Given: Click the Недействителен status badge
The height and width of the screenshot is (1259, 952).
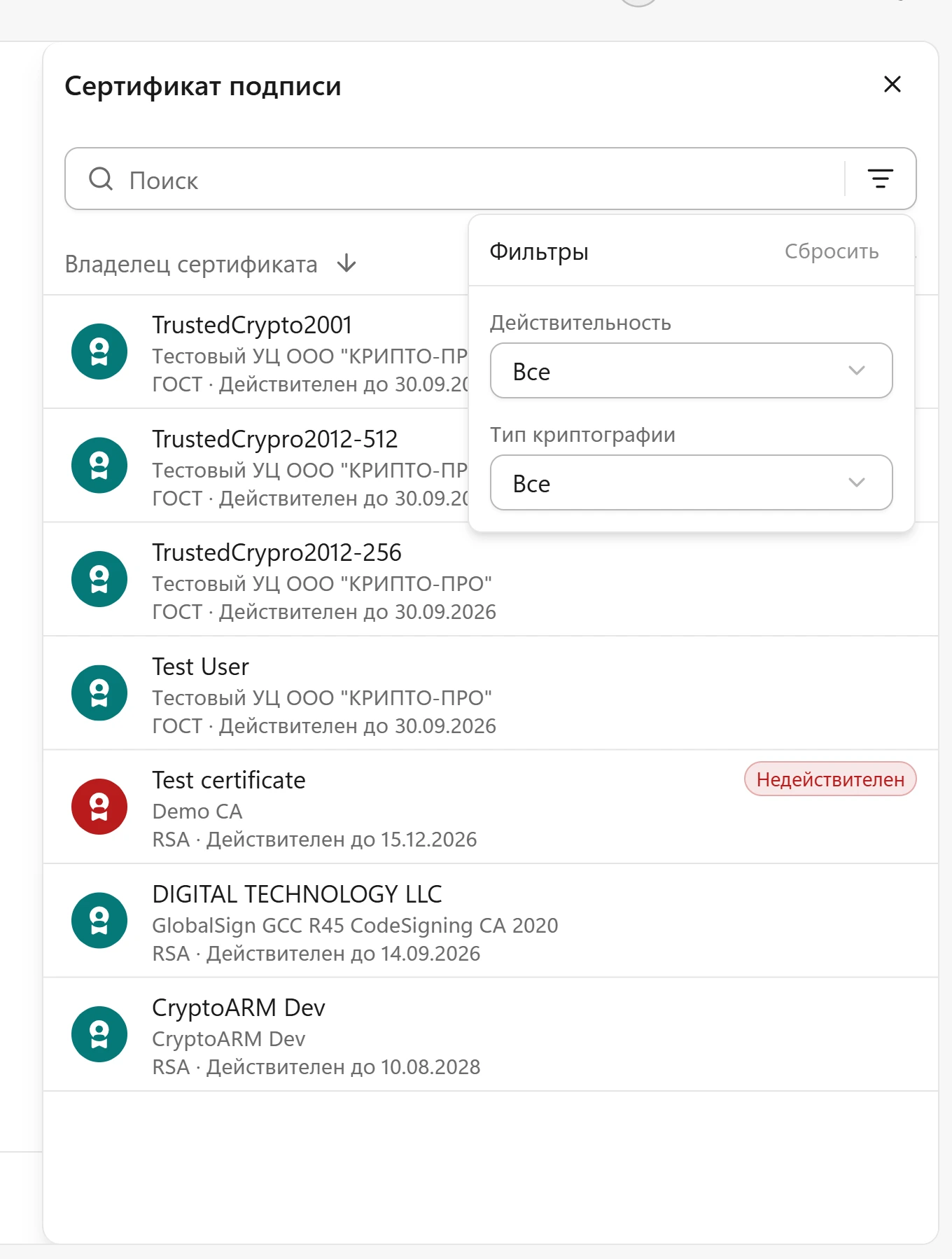Looking at the screenshot, I should pyautogui.click(x=830, y=779).
